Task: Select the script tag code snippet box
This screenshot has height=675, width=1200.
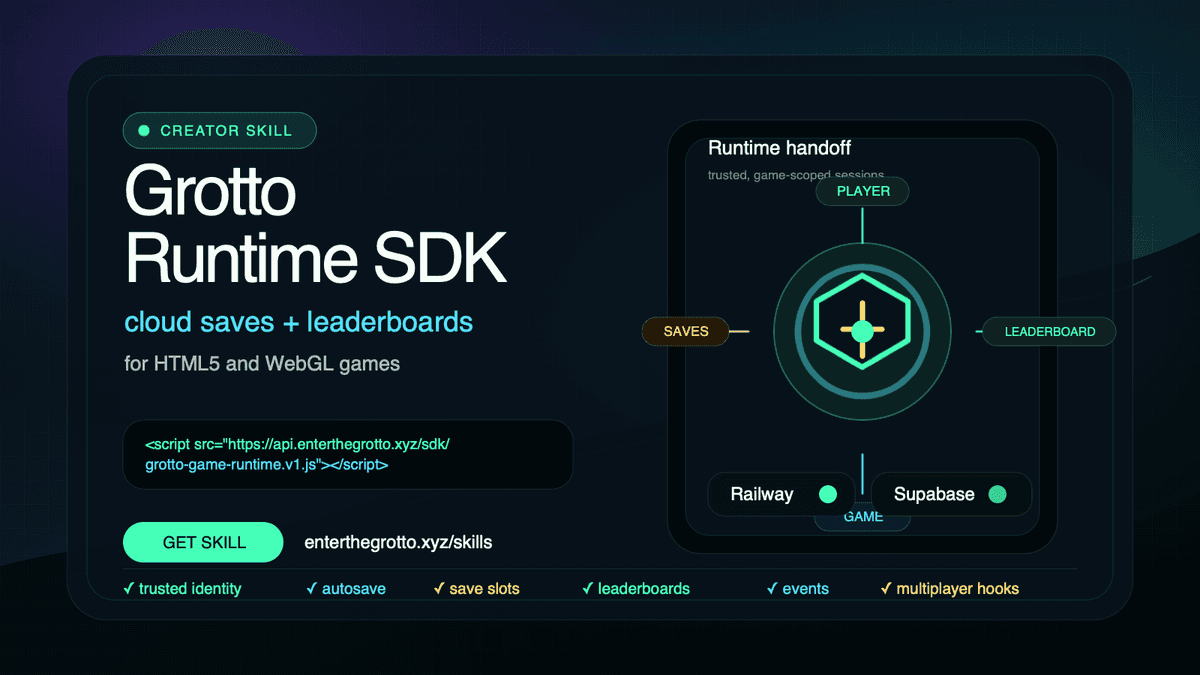Action: tap(348, 454)
